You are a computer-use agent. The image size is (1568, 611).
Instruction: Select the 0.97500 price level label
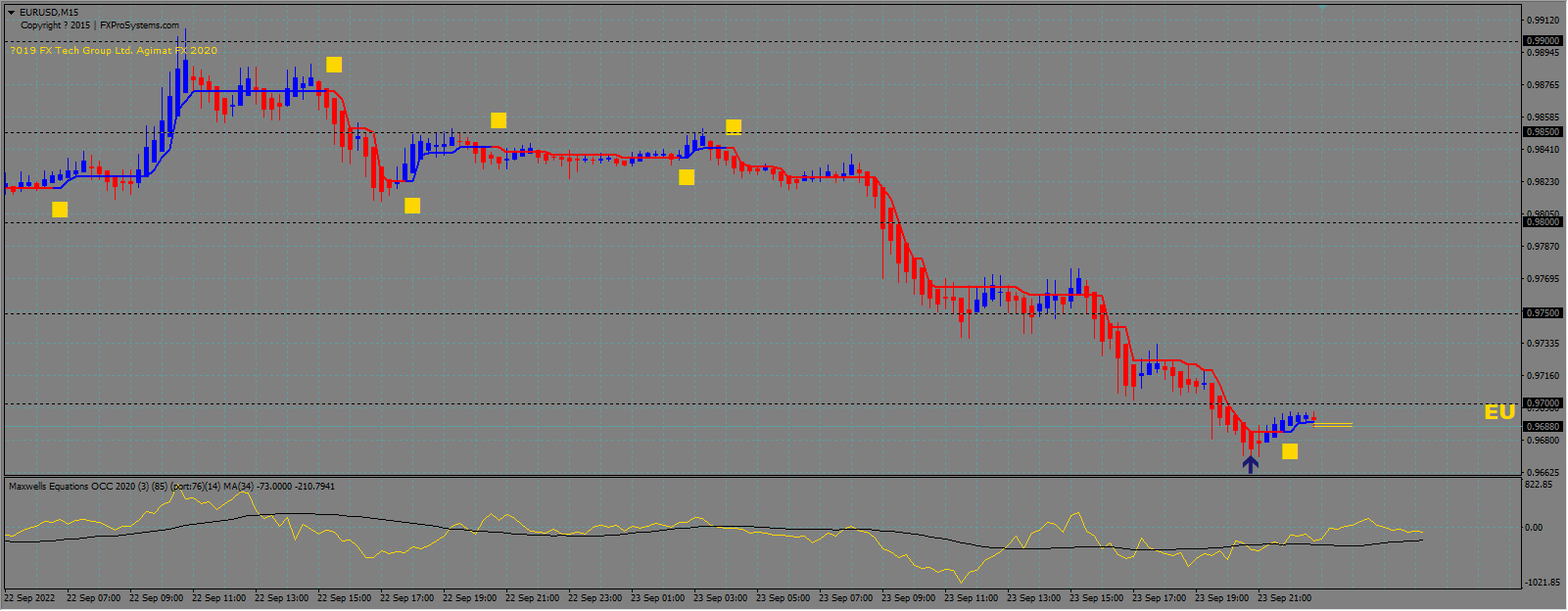tap(1543, 313)
